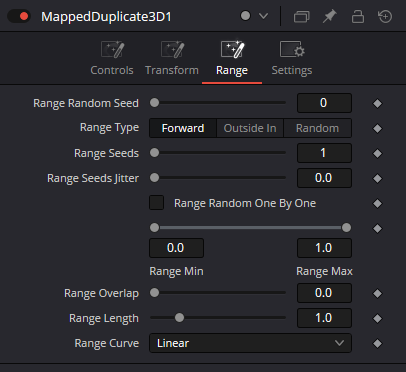The height and width of the screenshot is (372, 406).
Task: Click the Range Random Seed value field
Action: click(x=324, y=103)
